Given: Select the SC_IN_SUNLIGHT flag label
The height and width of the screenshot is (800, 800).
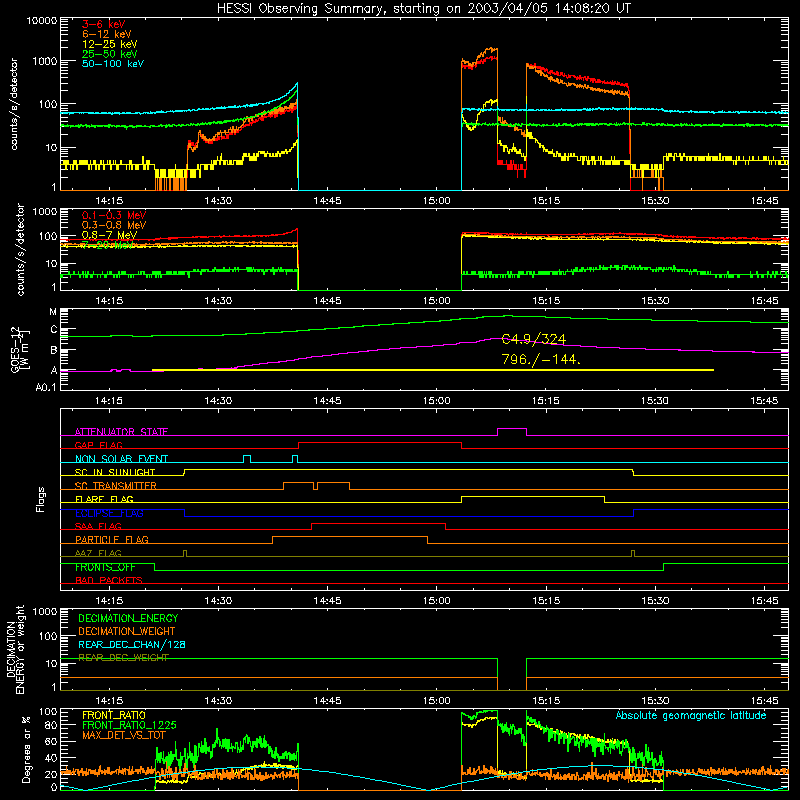Looking at the screenshot, I should point(115,472).
